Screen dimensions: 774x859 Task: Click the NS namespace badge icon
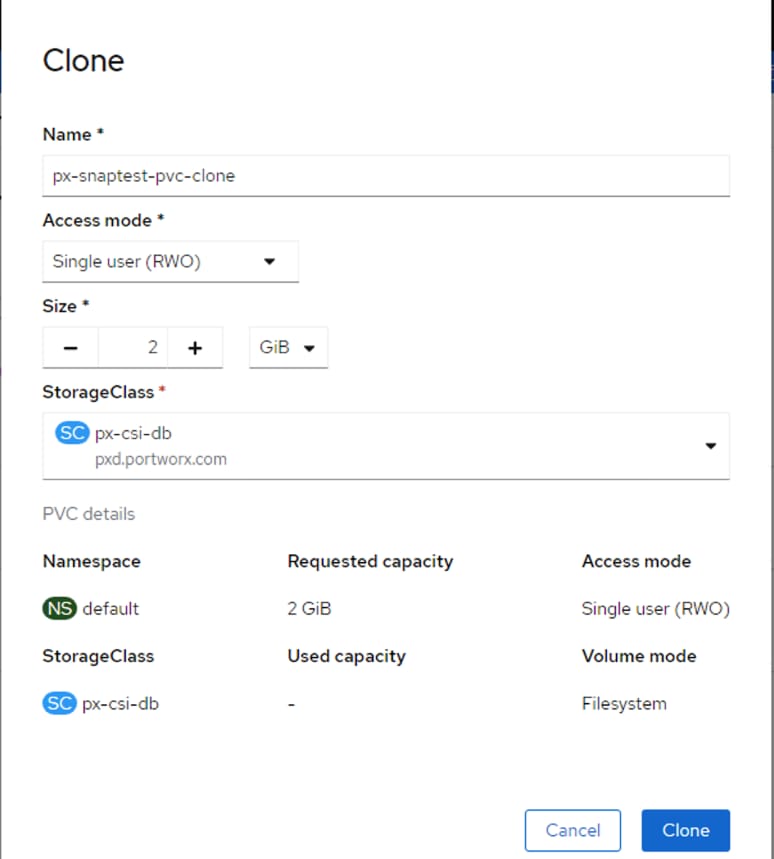tap(60, 608)
